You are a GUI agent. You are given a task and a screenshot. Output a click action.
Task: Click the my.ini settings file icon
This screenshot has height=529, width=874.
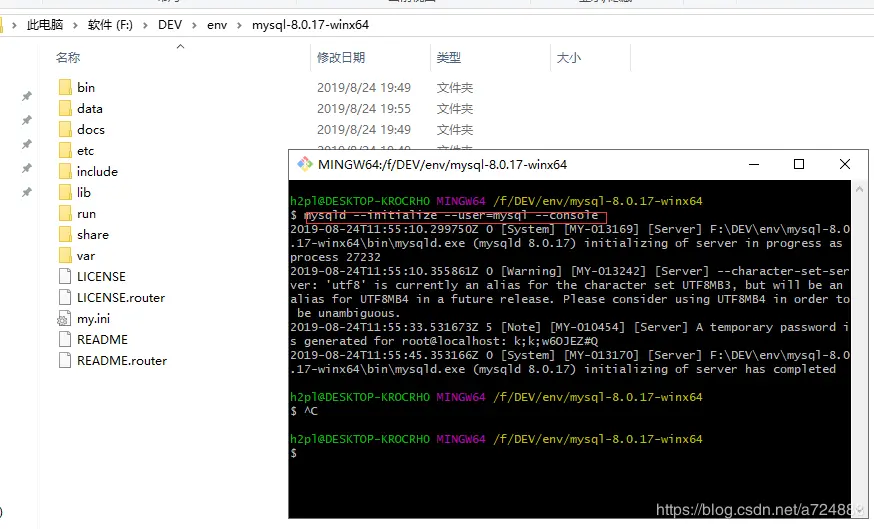64,318
